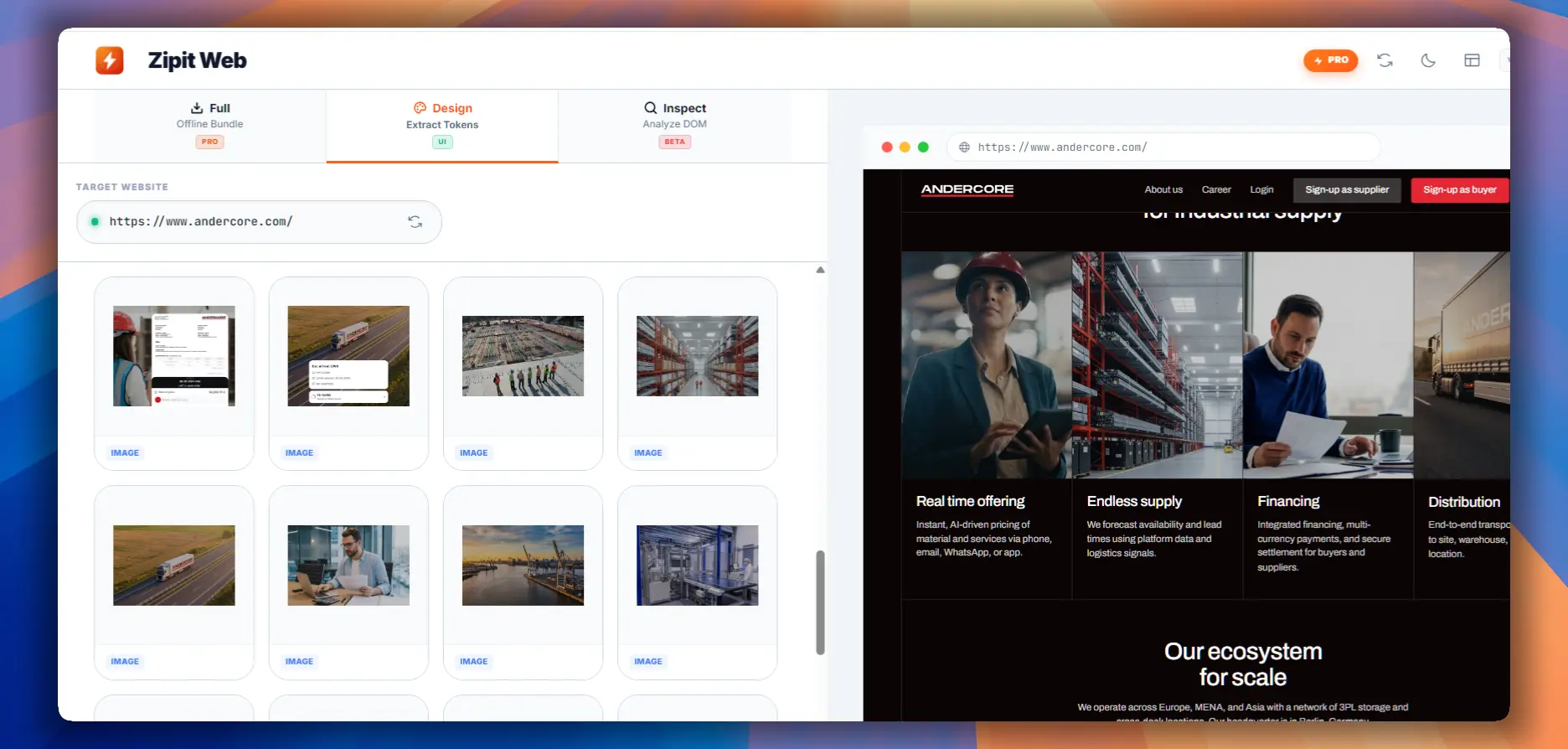Viewport: 1568px width, 749px height.
Task: Click the orange PRO upgrade button
Action: 1330,60
